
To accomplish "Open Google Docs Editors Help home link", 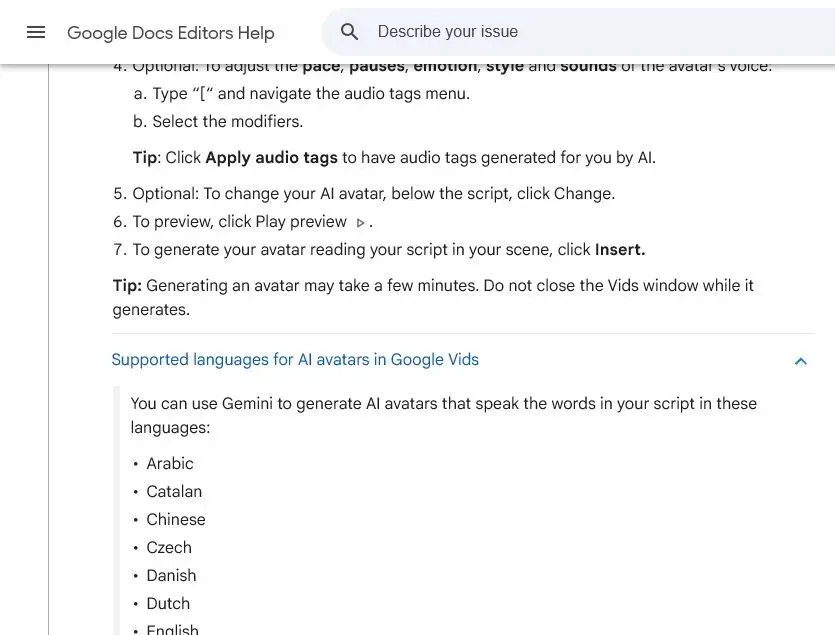I will pos(170,32).
